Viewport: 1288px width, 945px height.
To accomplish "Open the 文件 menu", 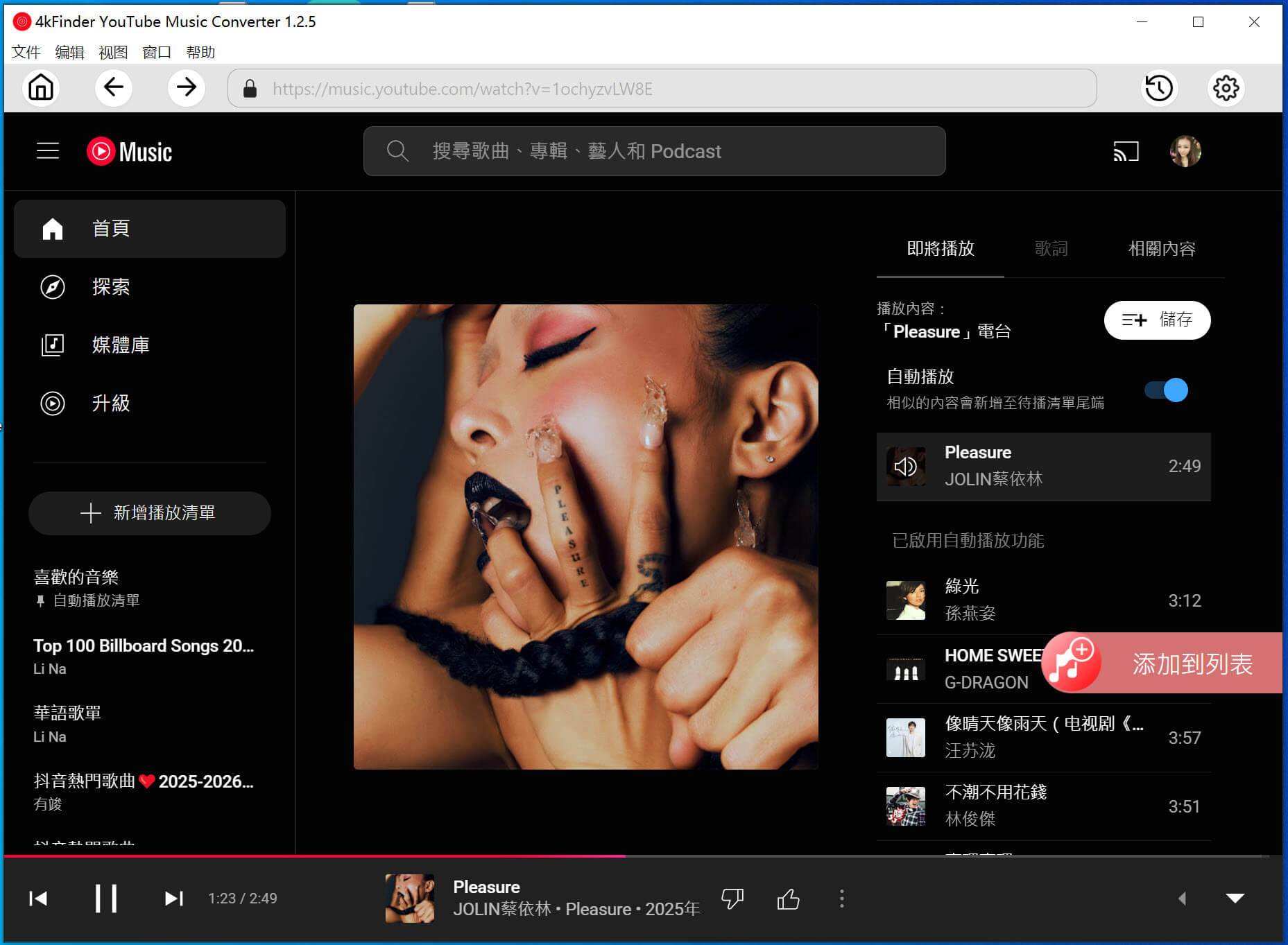I will click(x=26, y=52).
